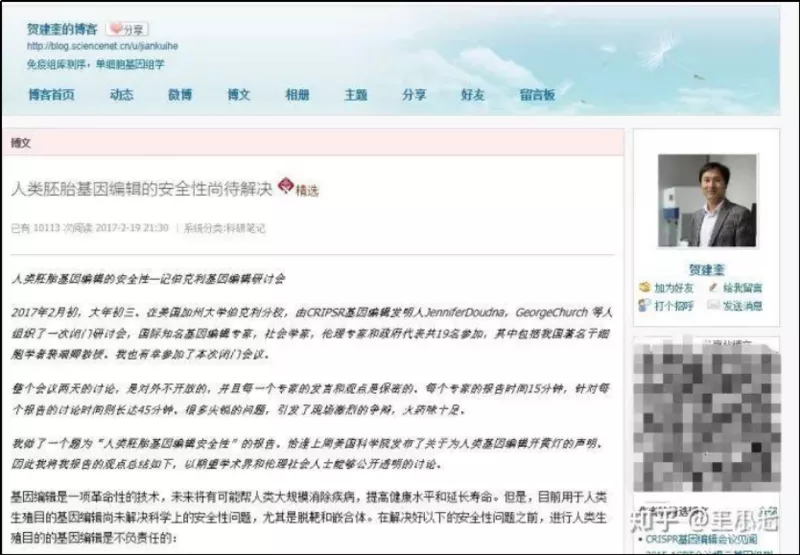Open the 主题 tab
800x555 pixels.
356,95
